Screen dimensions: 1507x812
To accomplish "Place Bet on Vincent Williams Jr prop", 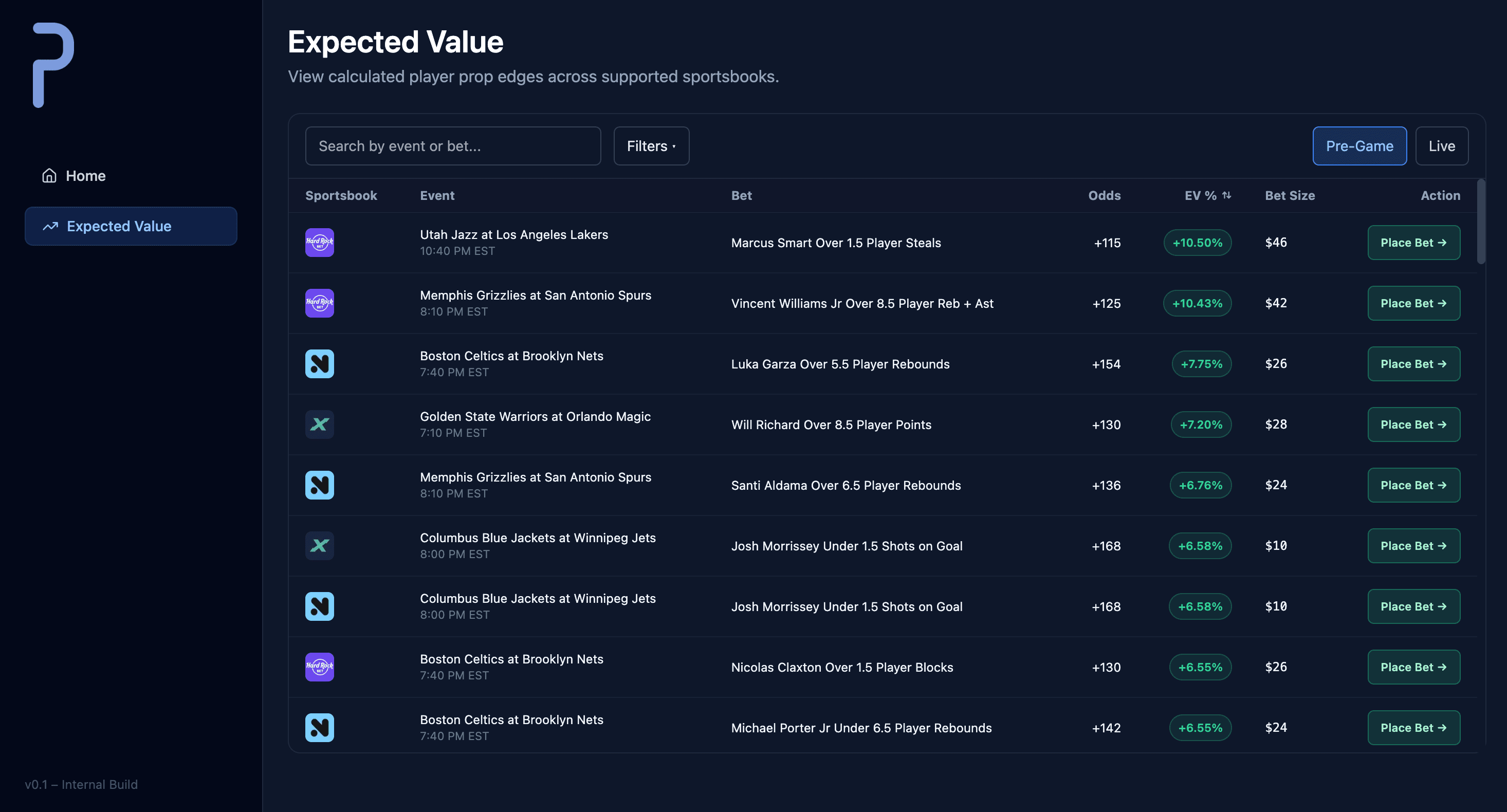I will pos(1413,303).
